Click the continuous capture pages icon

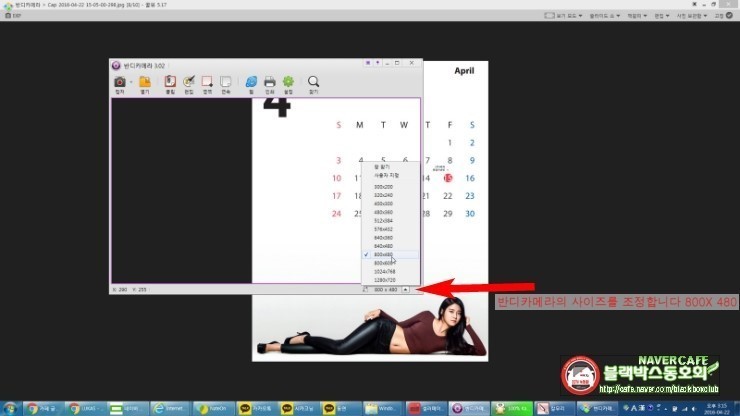pos(226,82)
